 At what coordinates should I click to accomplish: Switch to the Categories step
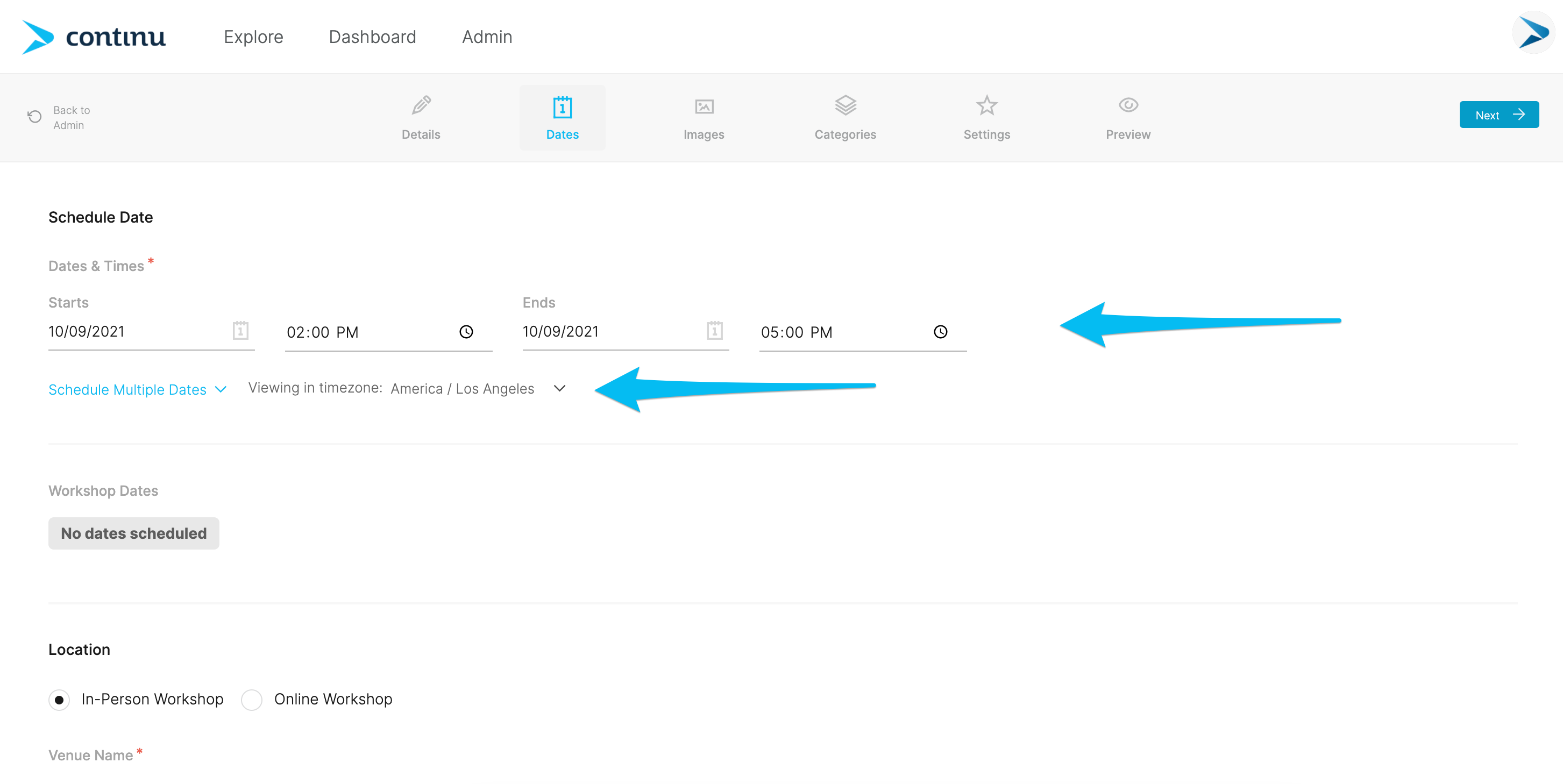pos(845,118)
